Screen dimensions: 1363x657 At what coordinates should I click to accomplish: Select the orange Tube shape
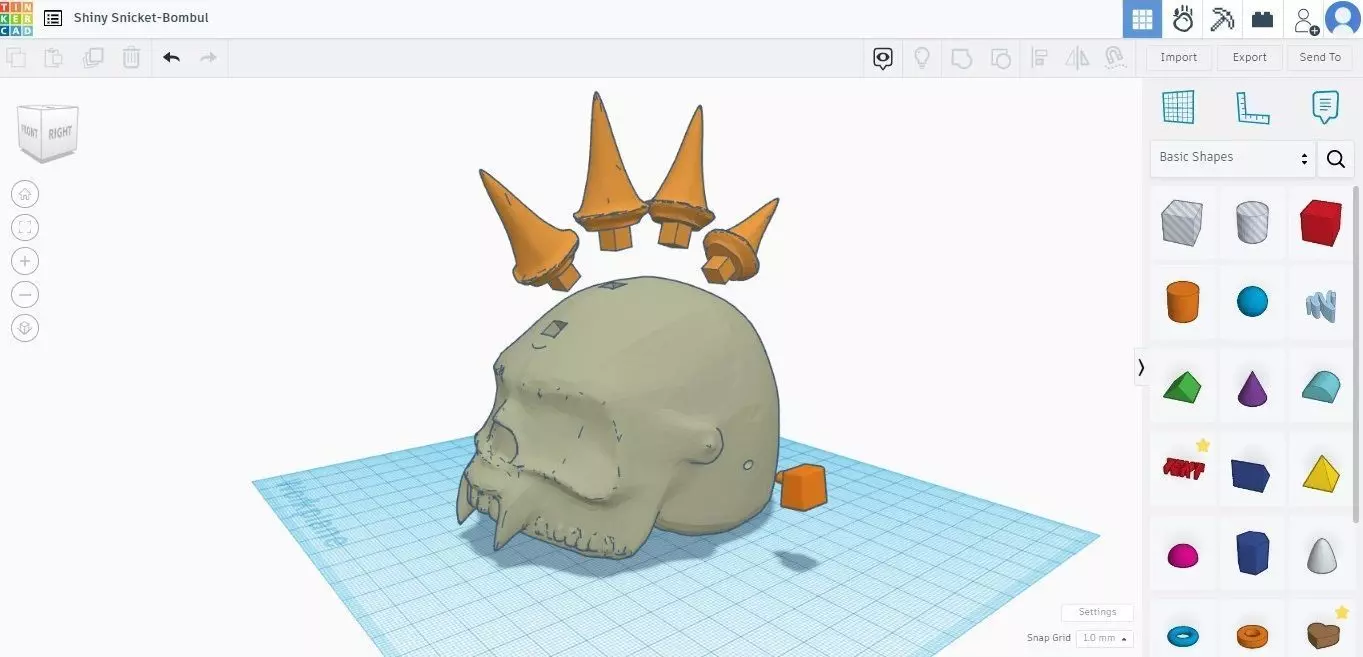1252,634
